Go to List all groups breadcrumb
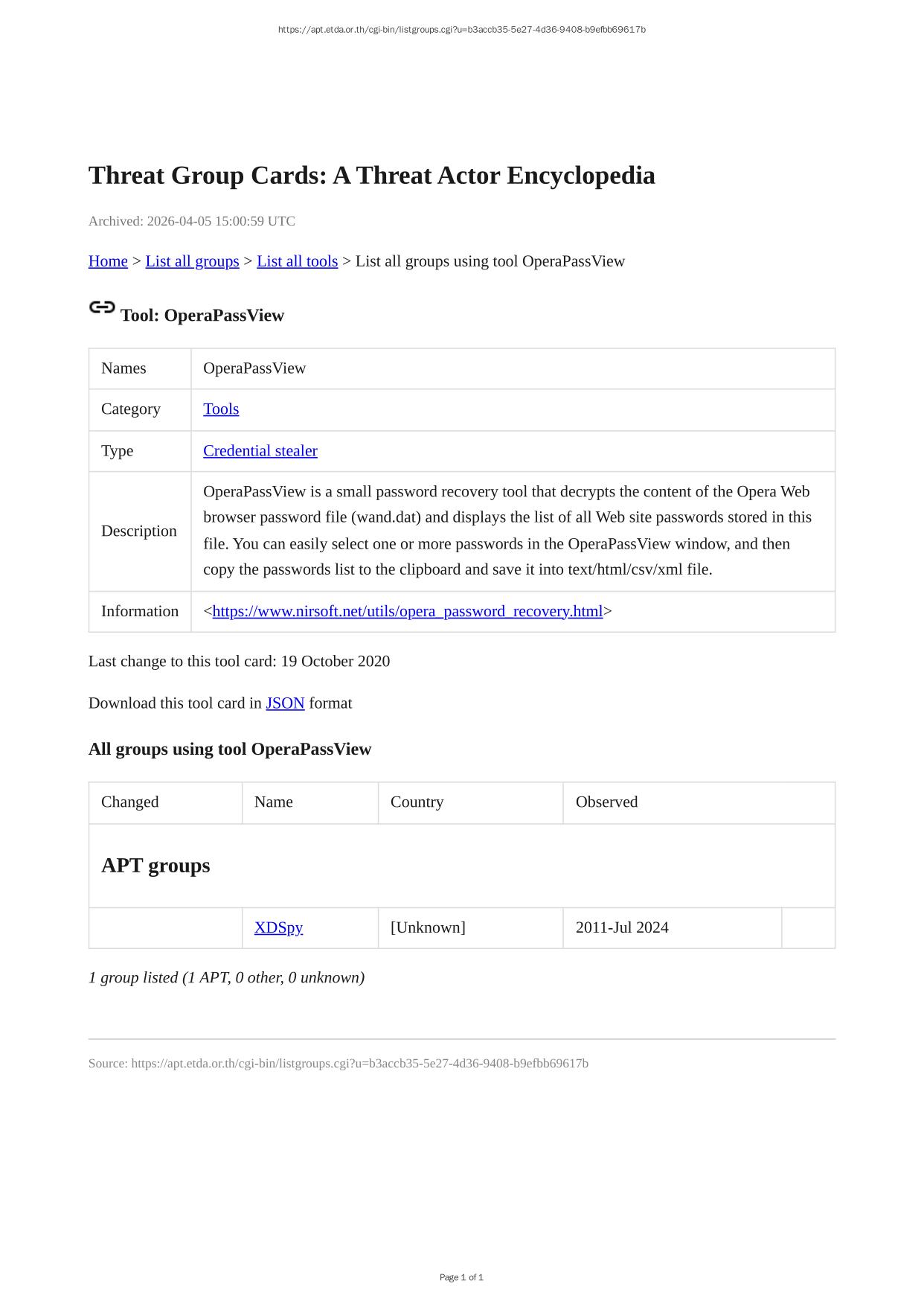The image size is (924, 1307). coord(192,261)
